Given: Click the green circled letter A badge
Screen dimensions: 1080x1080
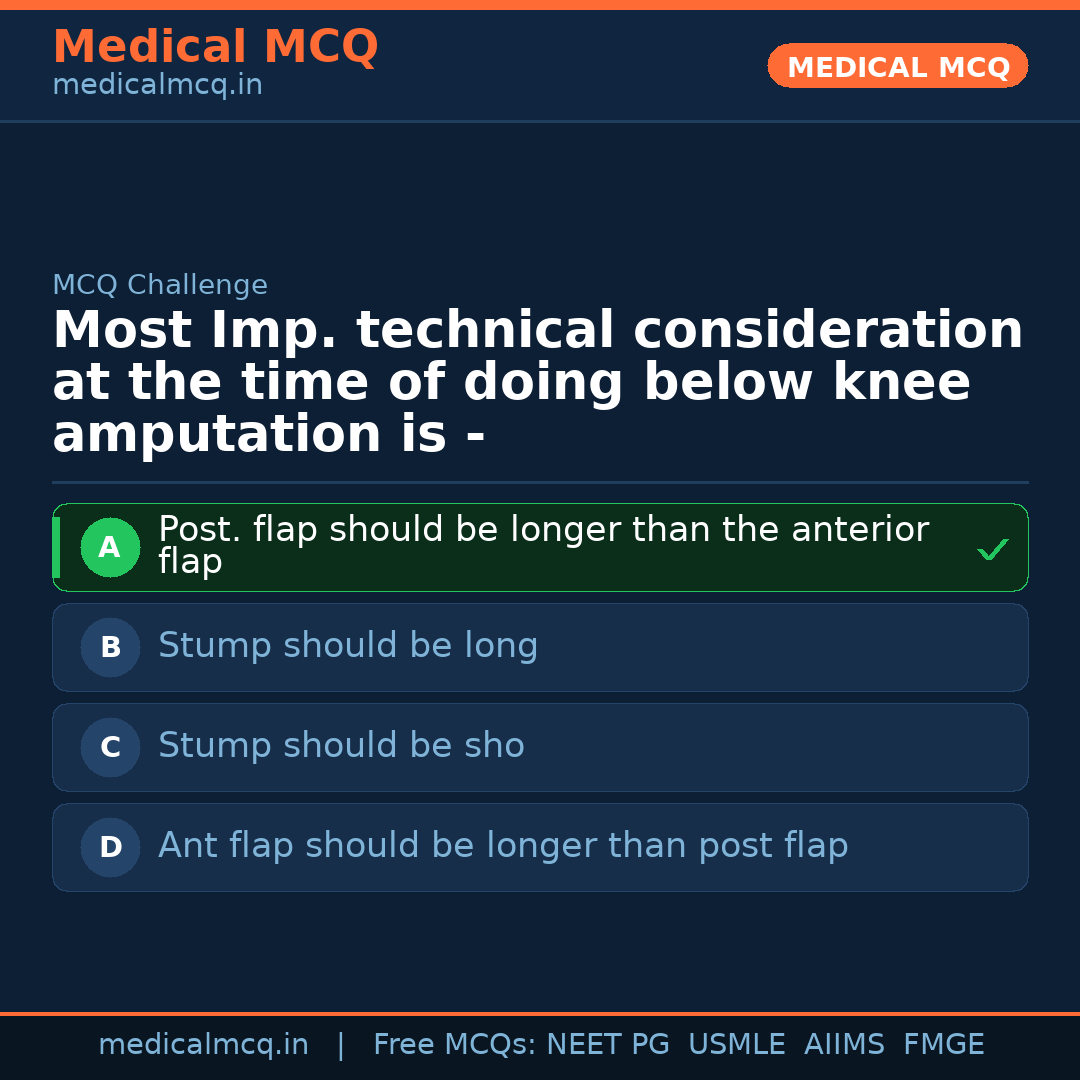Looking at the screenshot, I should point(110,548).
